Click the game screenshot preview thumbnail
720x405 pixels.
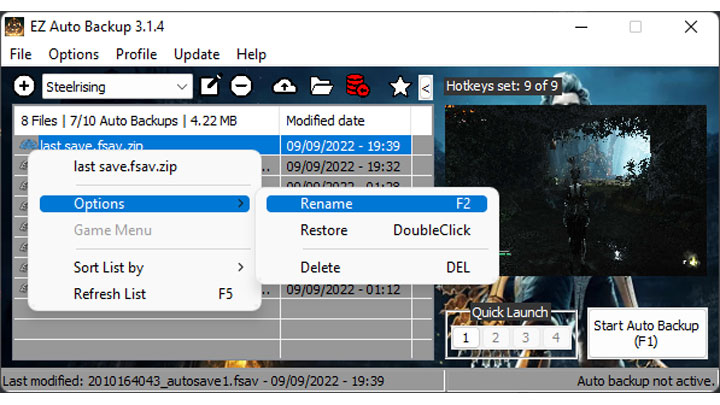[576, 190]
